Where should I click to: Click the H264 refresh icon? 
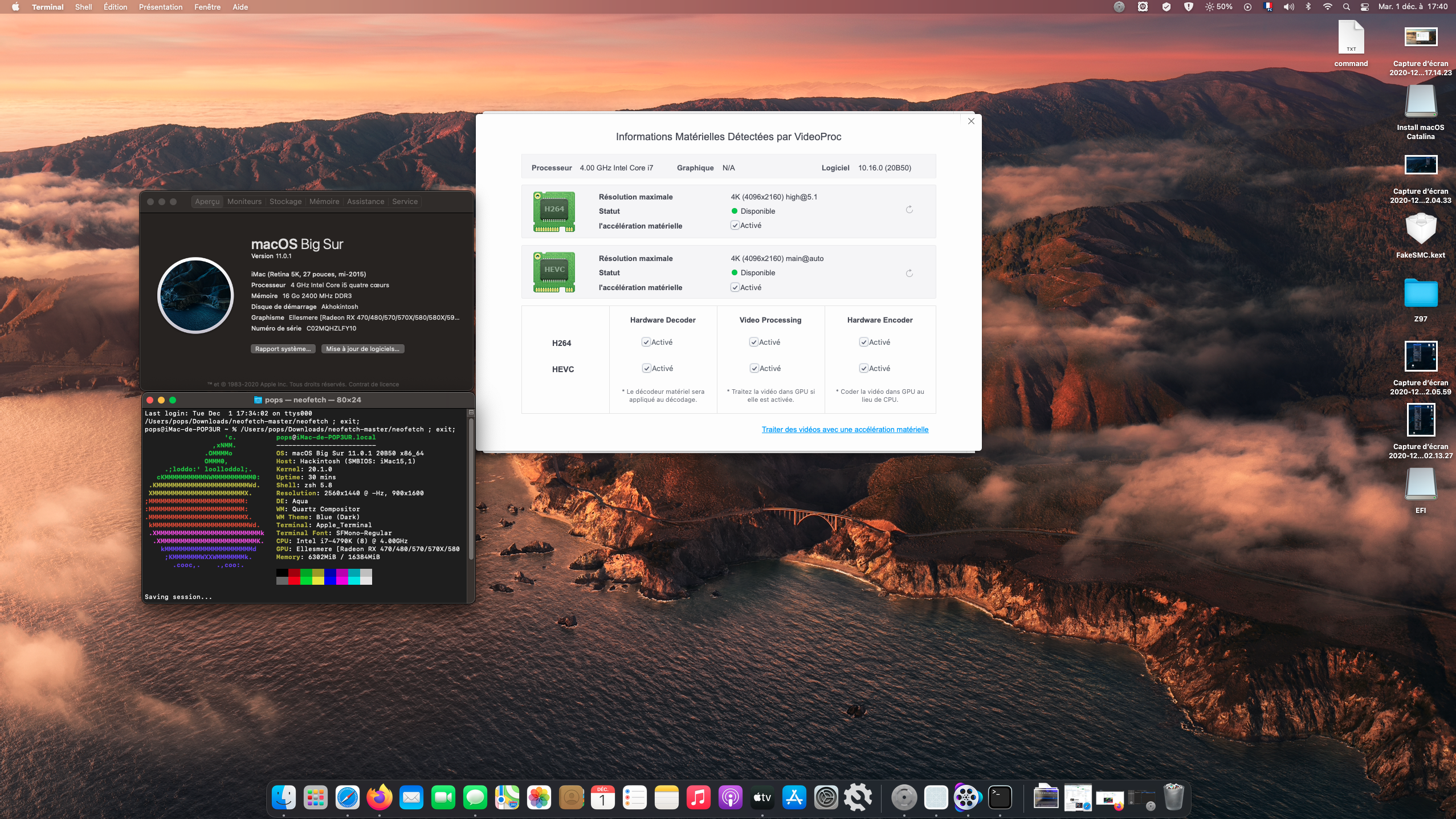[x=910, y=210]
